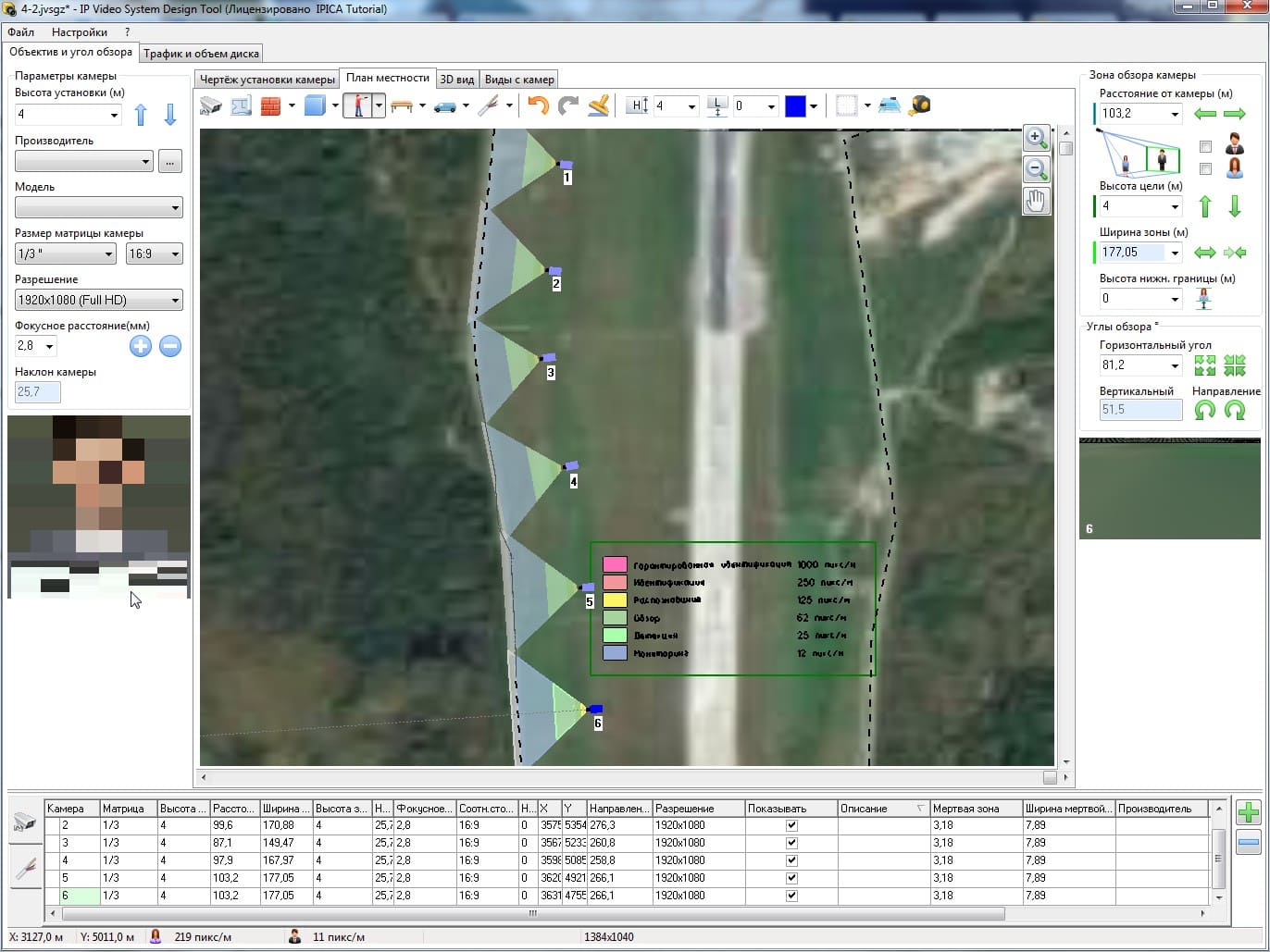Uncheck Показывать for camera 5 row
Image resolution: width=1270 pixels, height=952 pixels.
(791, 878)
